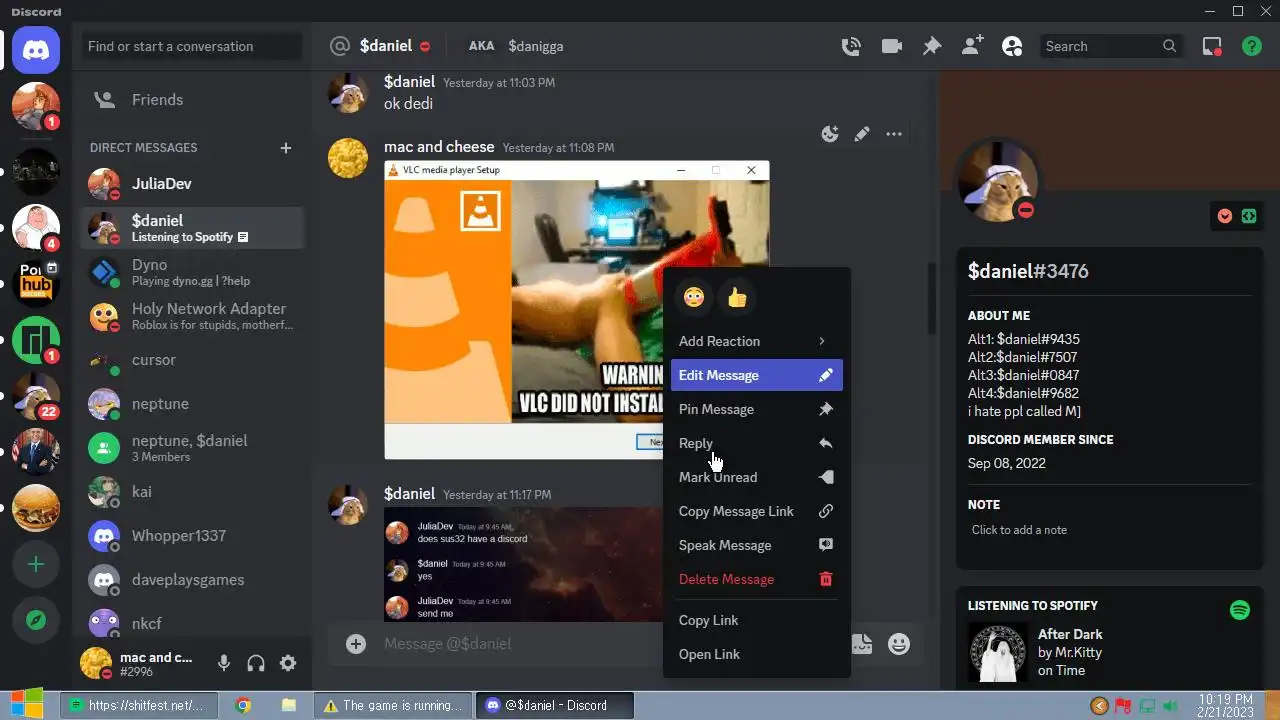The height and width of the screenshot is (720, 1280).
Task: Click Find or start a conversation box
Action: pyautogui.click(x=192, y=46)
